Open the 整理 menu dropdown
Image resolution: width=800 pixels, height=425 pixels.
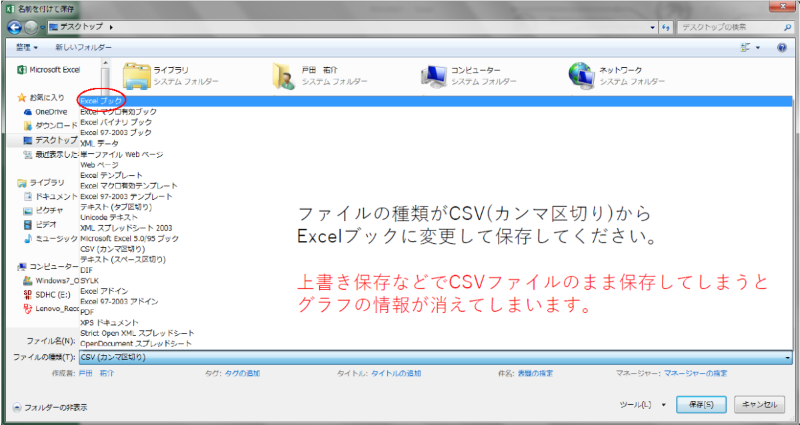coord(27,47)
